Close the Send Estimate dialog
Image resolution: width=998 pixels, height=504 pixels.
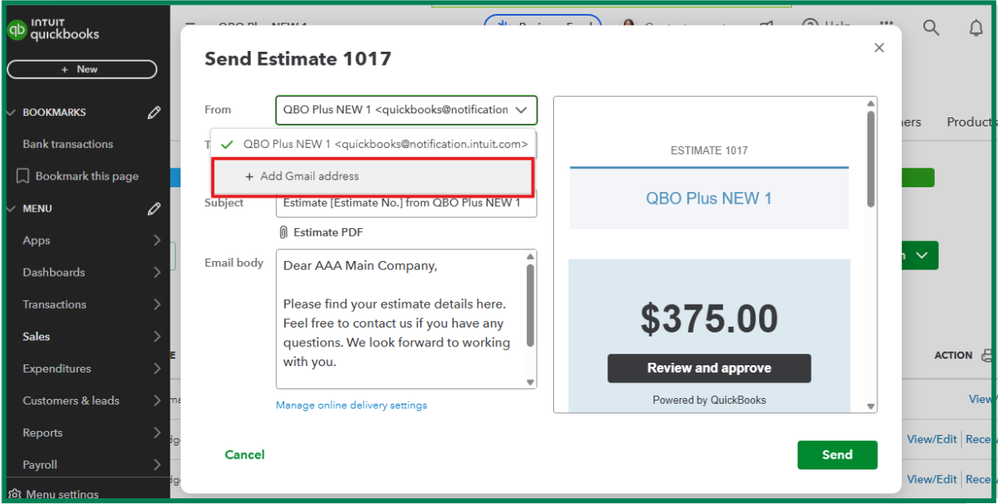pyautogui.click(x=879, y=48)
